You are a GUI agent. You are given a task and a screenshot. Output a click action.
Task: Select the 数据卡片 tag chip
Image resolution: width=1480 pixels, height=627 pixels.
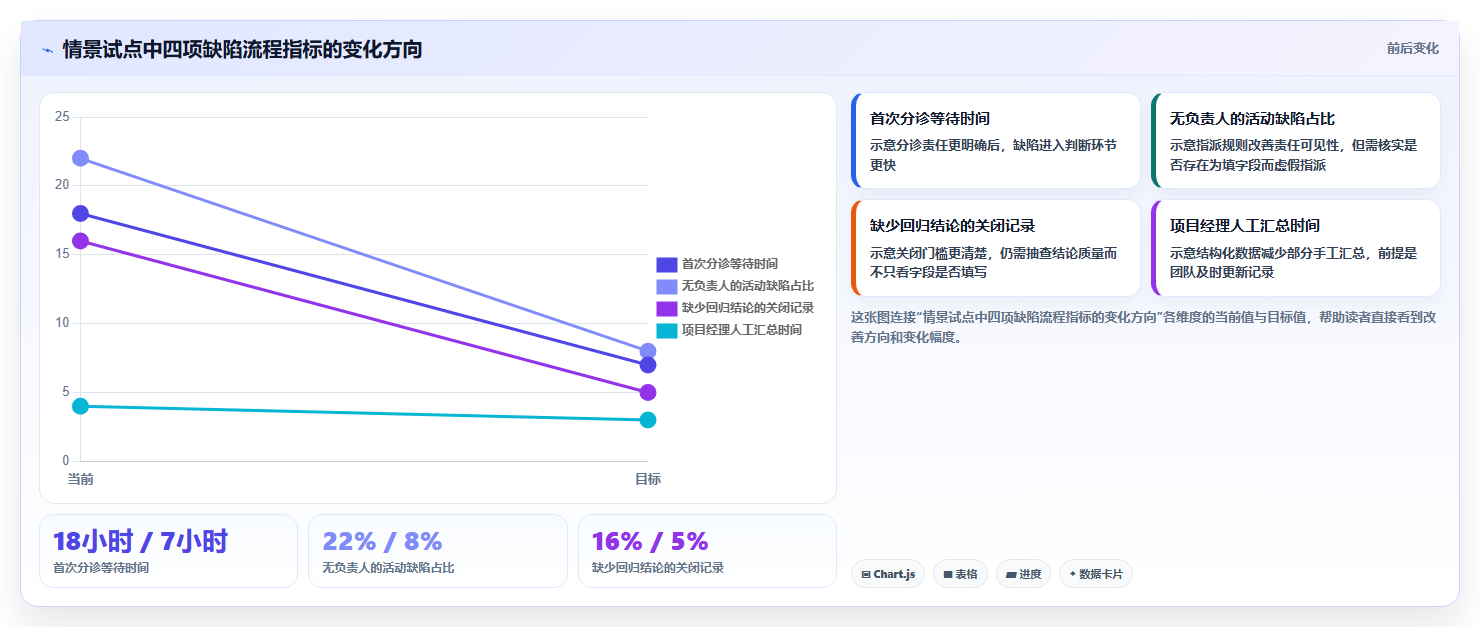click(x=1096, y=574)
